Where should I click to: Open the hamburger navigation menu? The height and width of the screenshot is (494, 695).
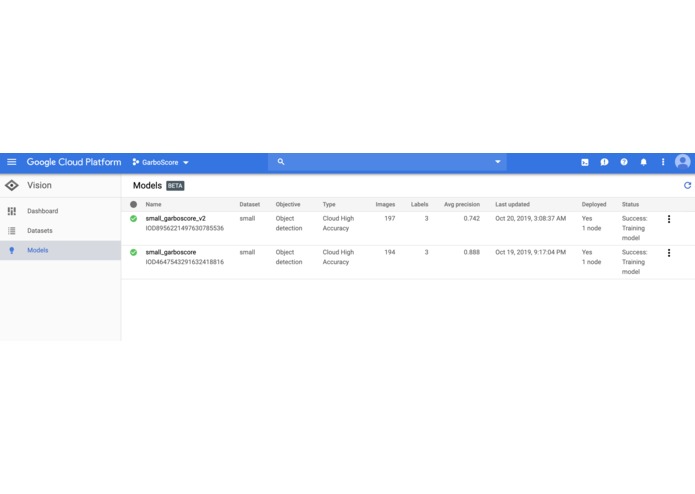[12, 162]
